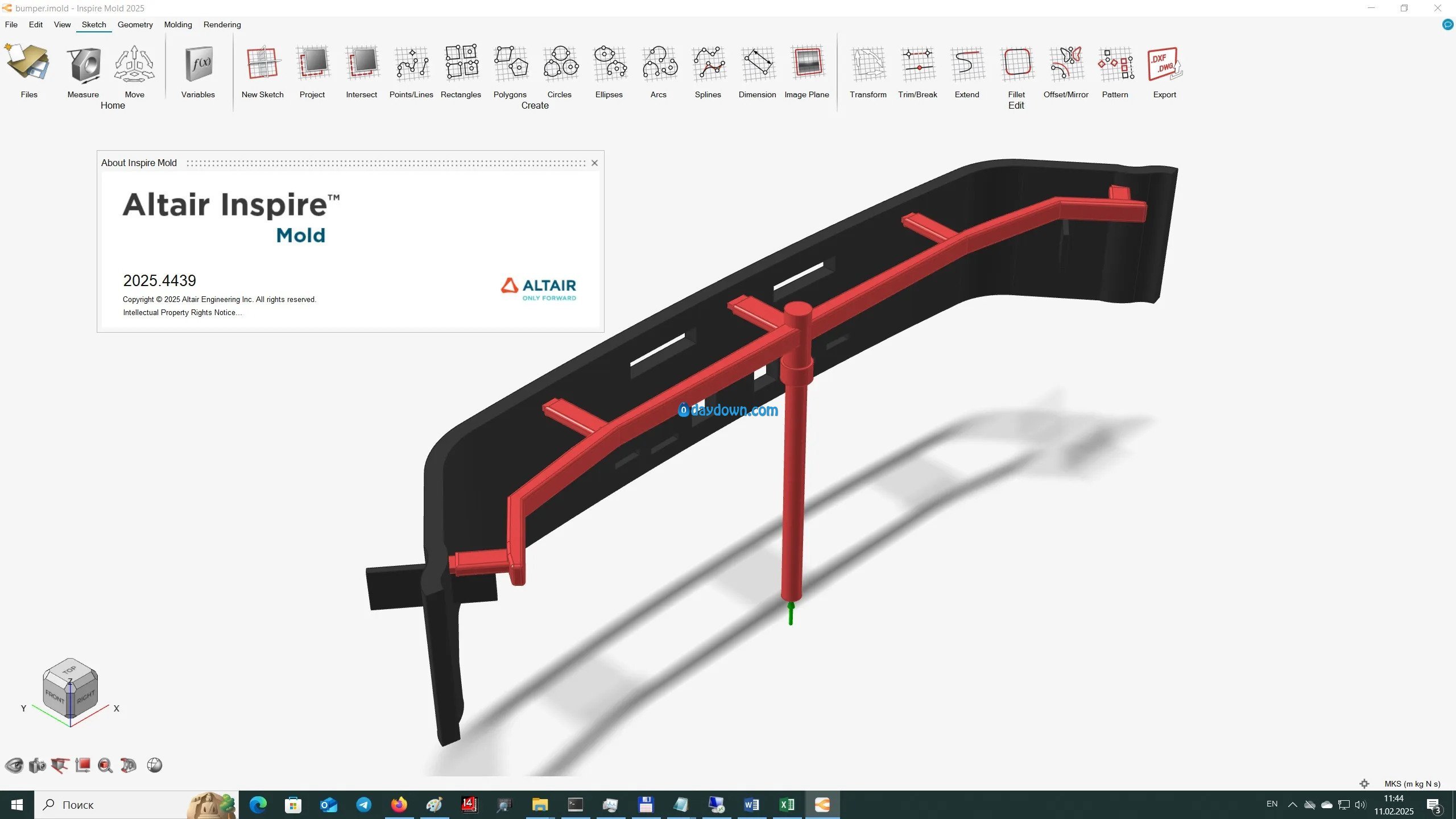
Task: Select the Project sketch tool
Action: click(x=312, y=63)
